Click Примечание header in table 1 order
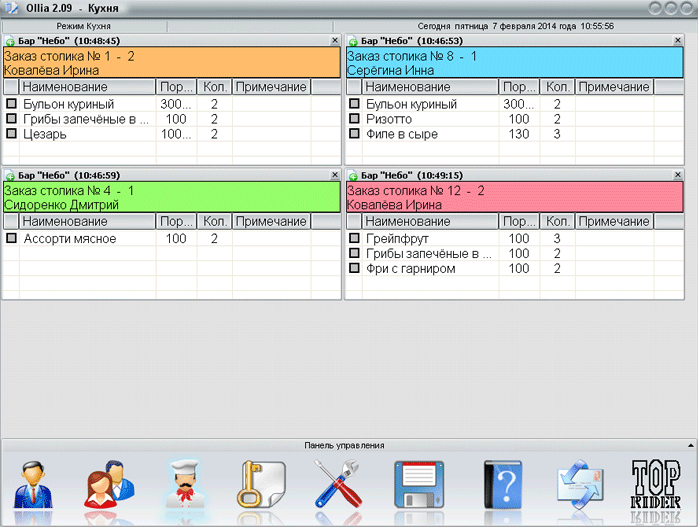The width and height of the screenshot is (698, 527). (272, 87)
